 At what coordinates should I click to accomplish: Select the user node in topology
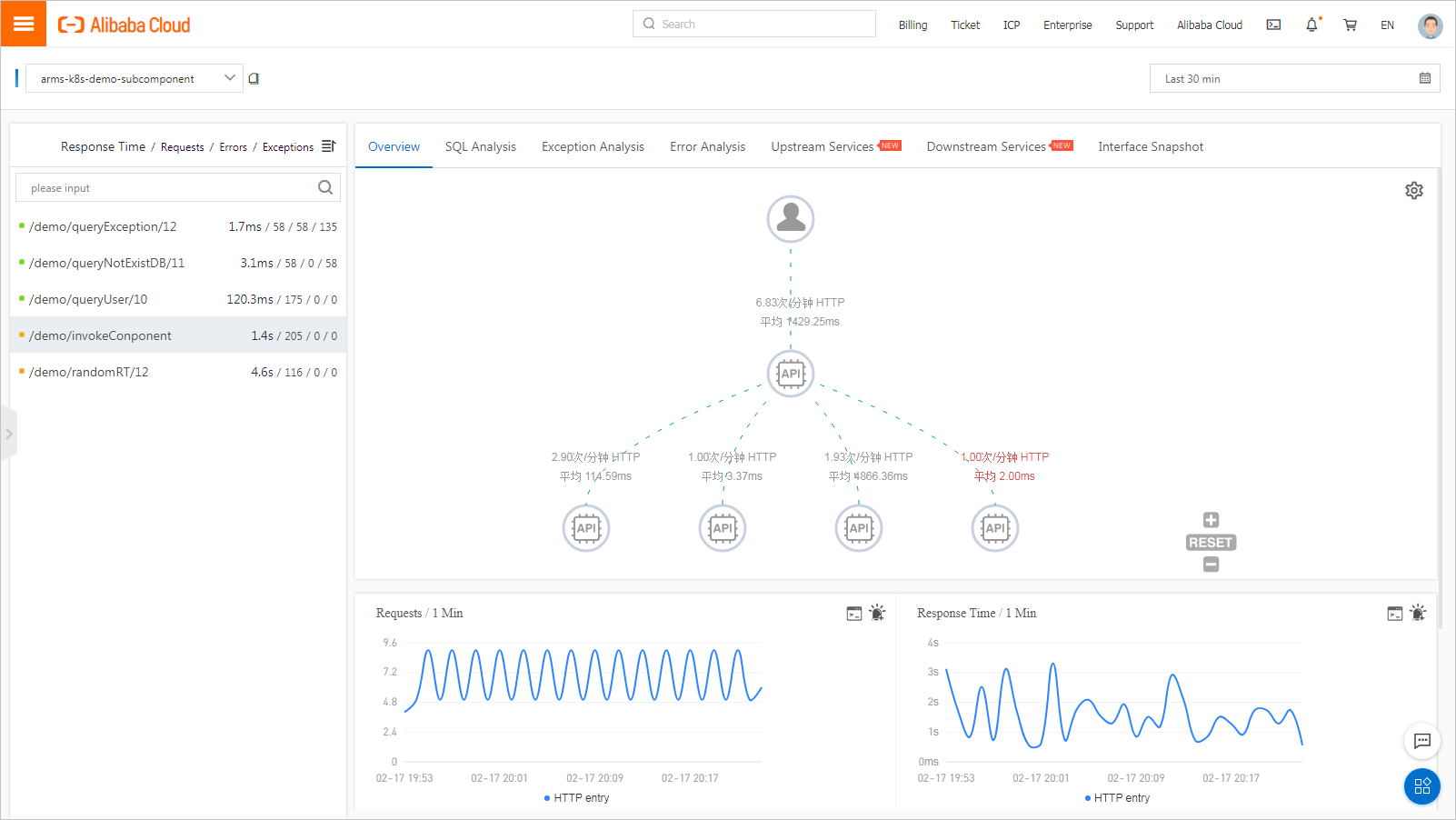791,219
